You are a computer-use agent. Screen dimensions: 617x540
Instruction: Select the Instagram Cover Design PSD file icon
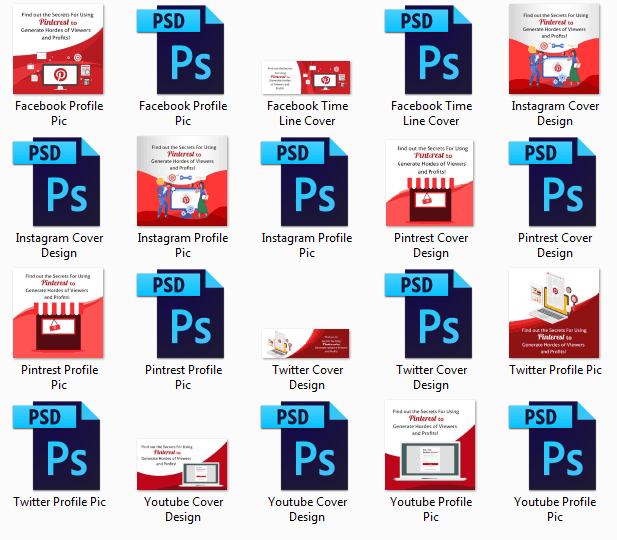click(x=57, y=182)
